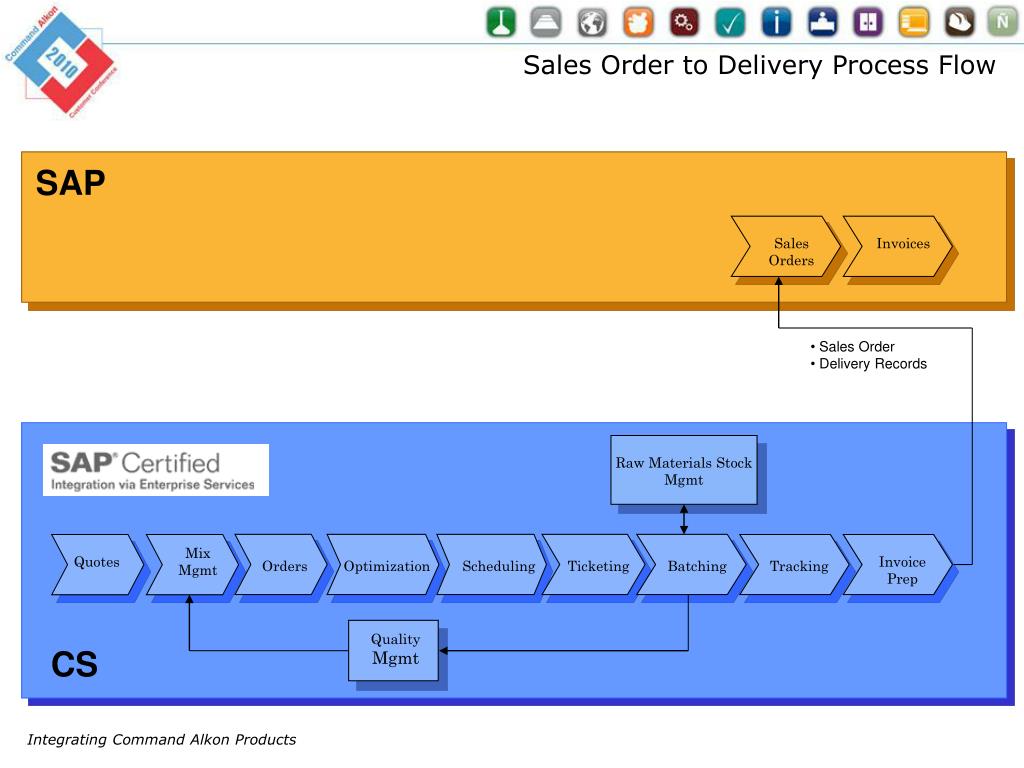This screenshot has height=768, width=1024.
Task: Click the Quotes process step
Action: point(97,564)
